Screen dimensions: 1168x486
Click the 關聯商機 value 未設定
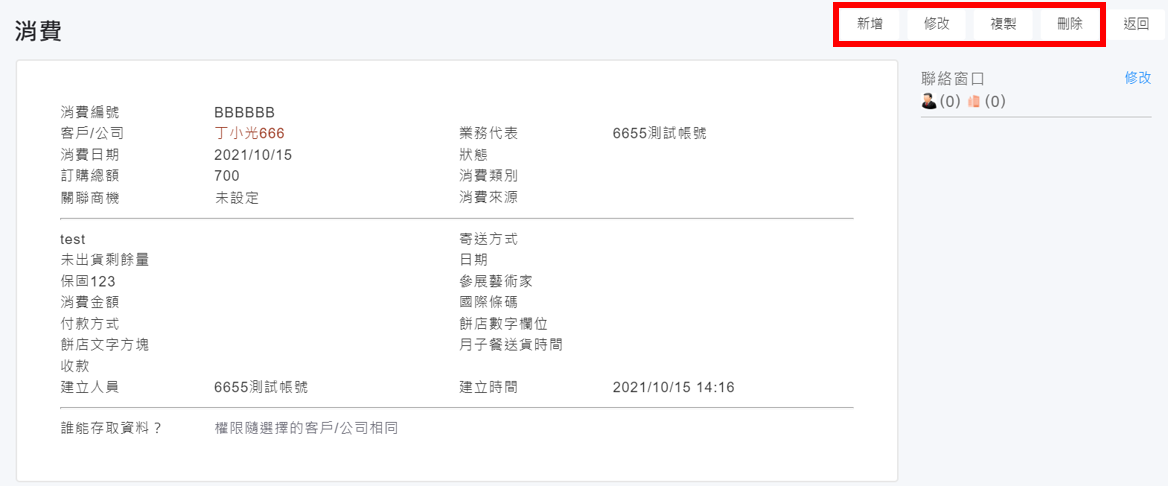point(236,198)
